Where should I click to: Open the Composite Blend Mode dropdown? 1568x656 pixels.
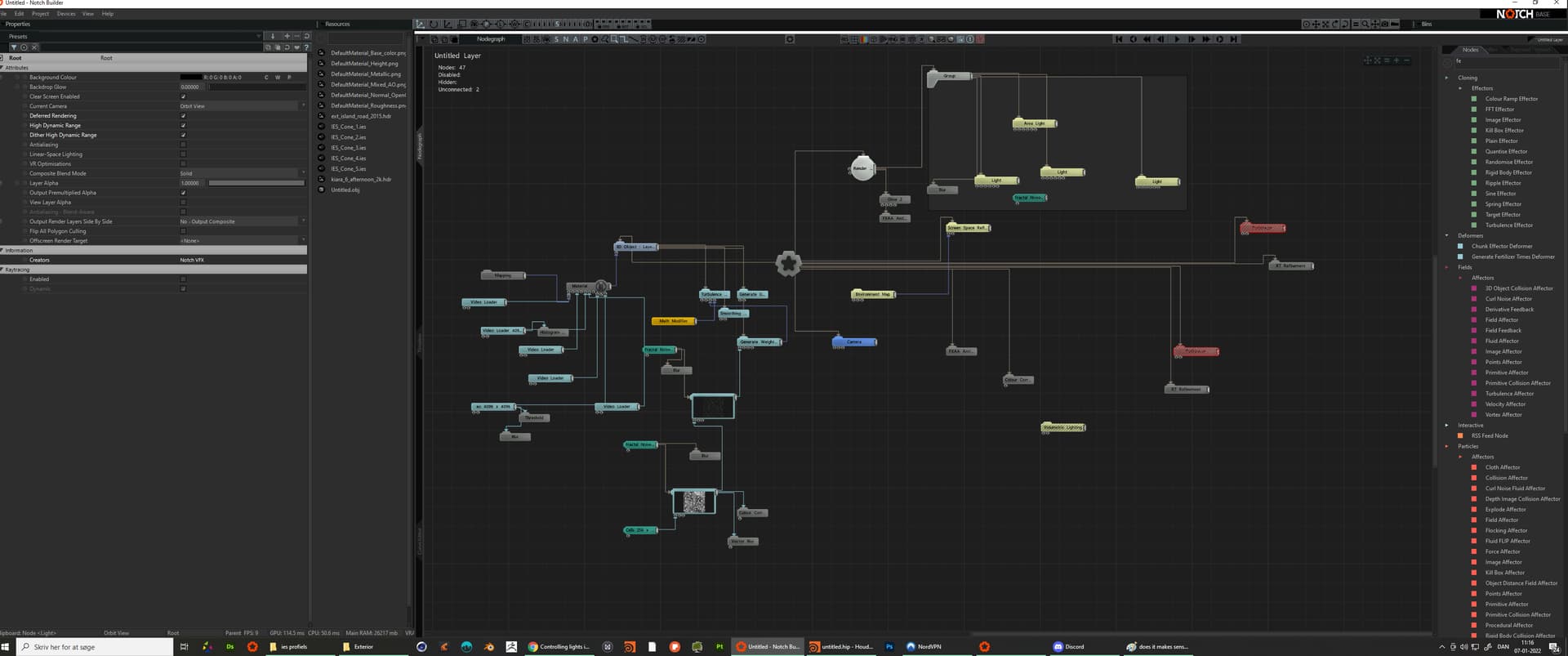pos(243,173)
